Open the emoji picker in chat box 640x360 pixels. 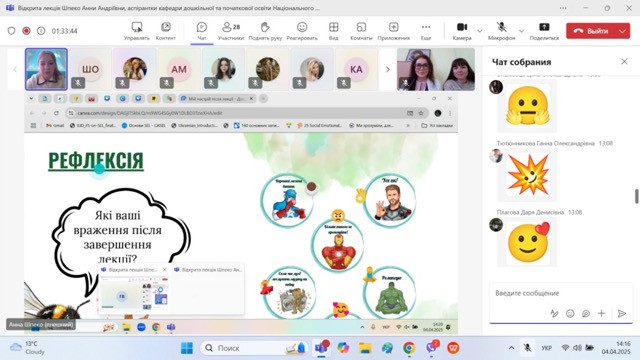click(x=570, y=313)
